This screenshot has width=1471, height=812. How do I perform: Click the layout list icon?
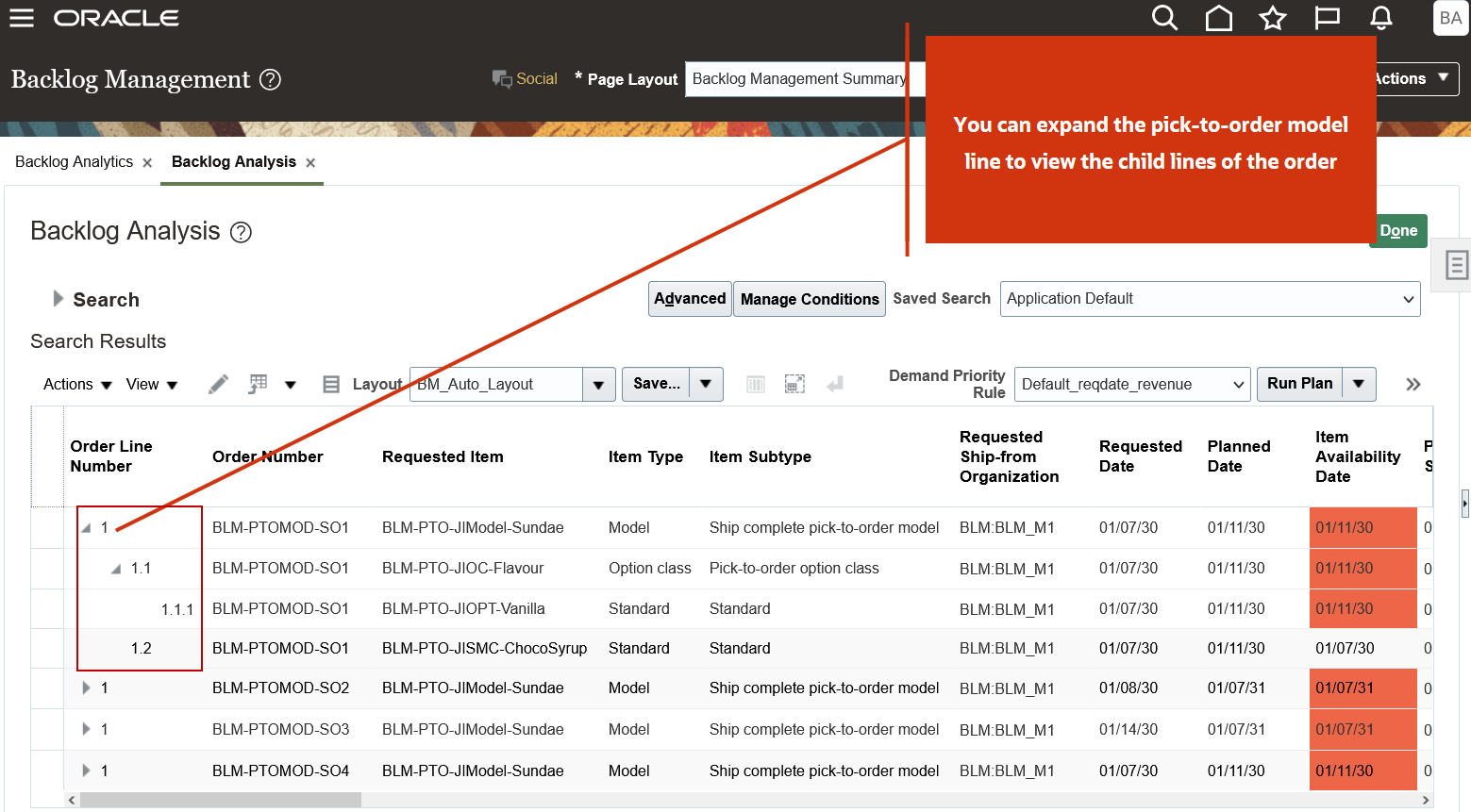coord(331,384)
